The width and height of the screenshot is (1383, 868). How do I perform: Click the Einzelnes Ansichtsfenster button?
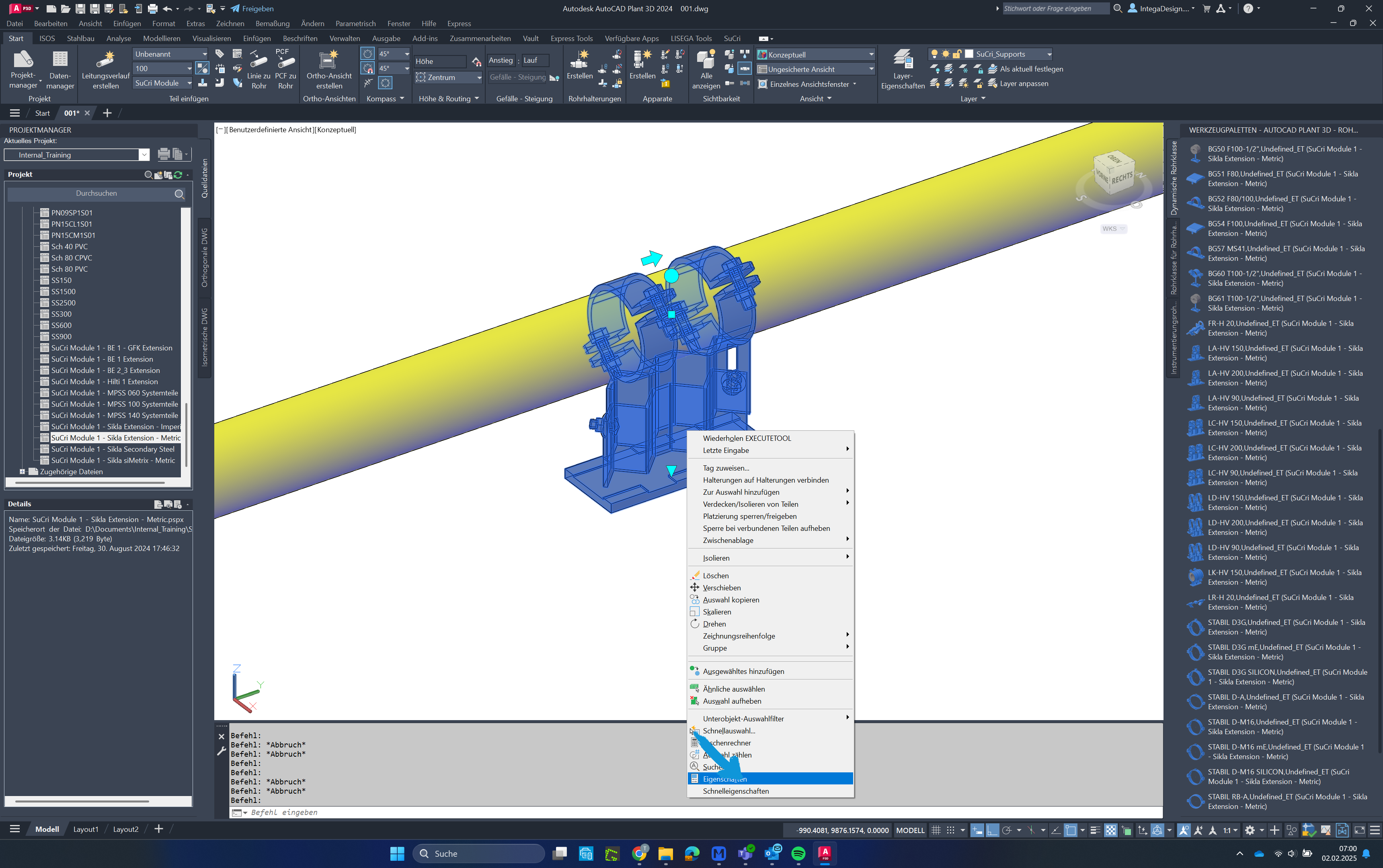tap(808, 84)
